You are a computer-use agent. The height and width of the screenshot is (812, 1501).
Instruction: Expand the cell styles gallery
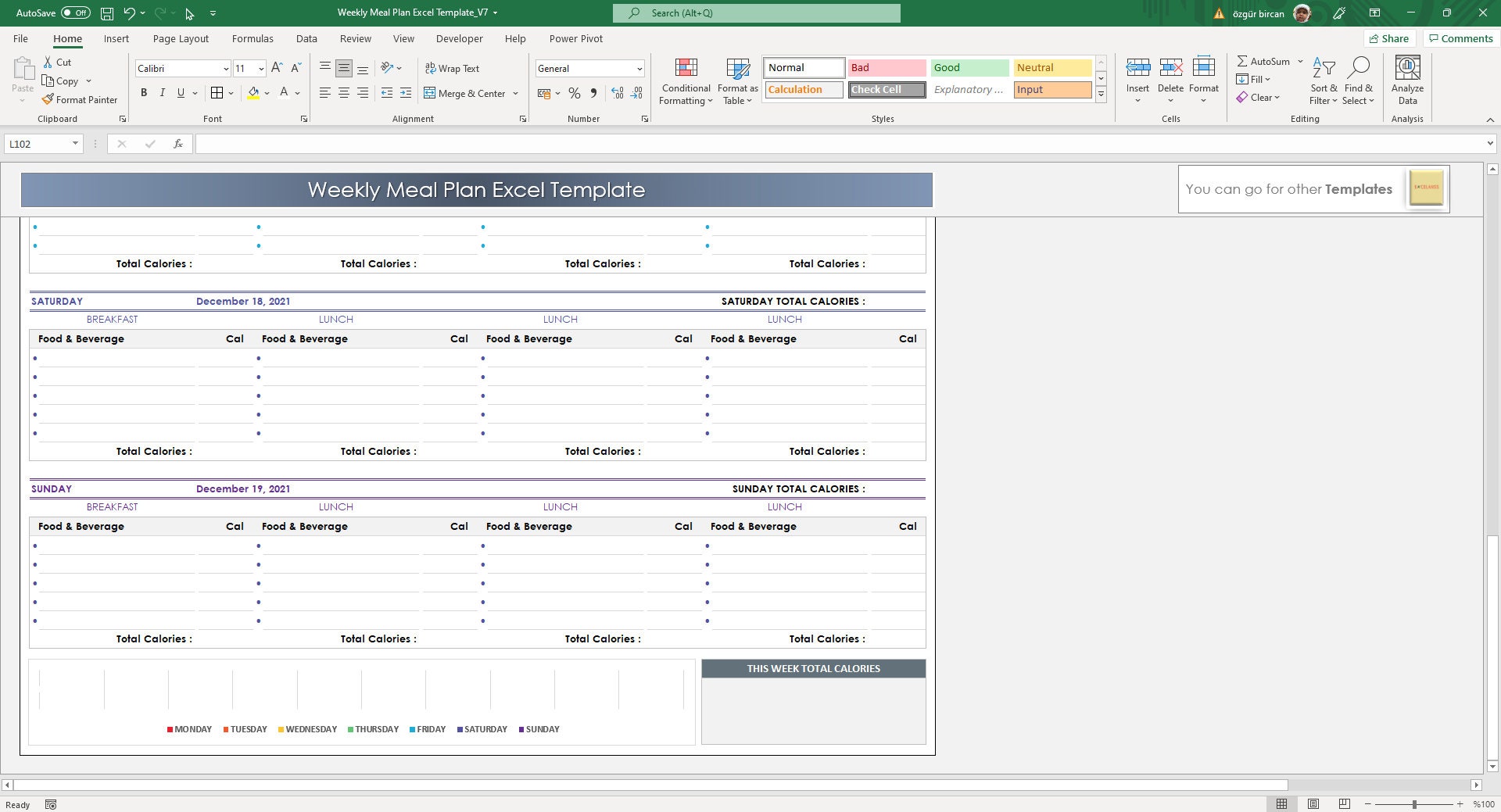coord(1101,95)
